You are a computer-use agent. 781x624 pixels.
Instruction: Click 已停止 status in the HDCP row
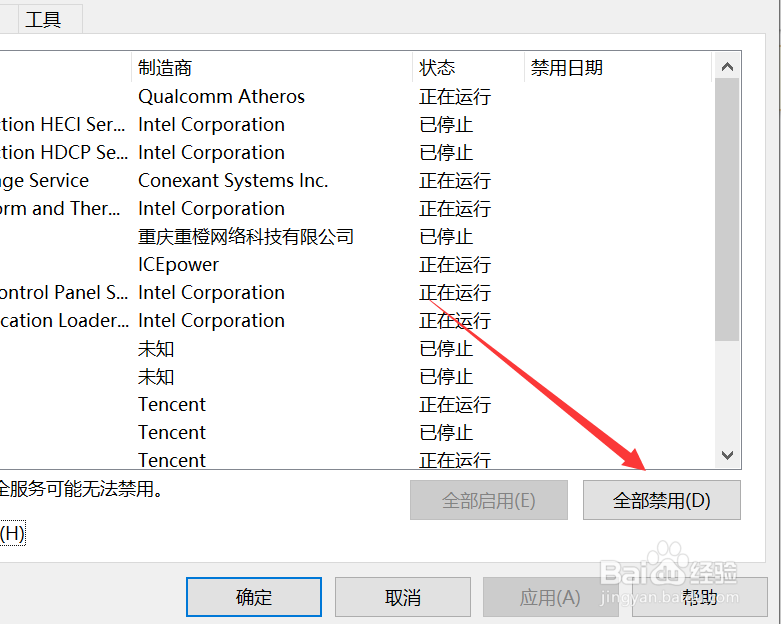446,152
